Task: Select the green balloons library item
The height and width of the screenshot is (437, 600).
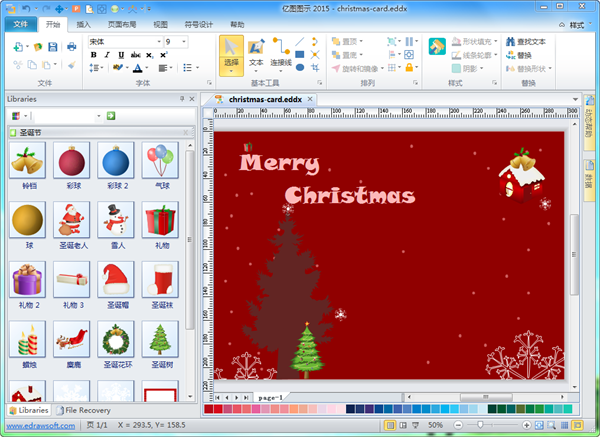Action: 160,160
